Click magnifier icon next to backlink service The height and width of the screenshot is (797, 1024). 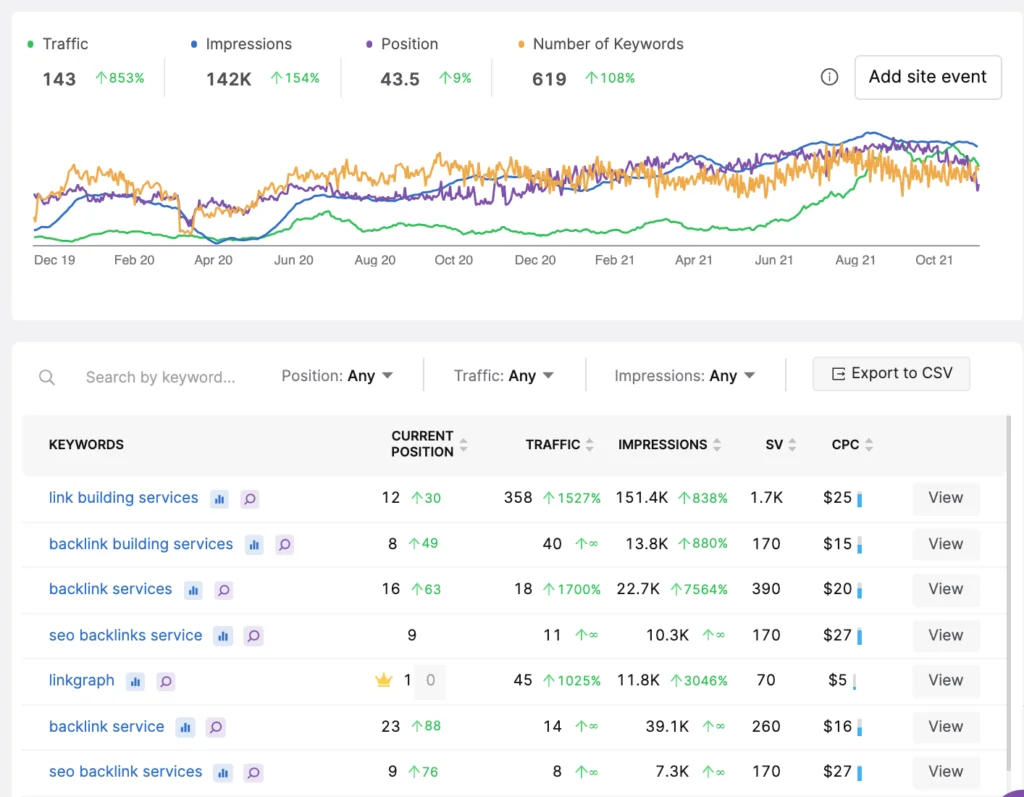tap(215, 728)
